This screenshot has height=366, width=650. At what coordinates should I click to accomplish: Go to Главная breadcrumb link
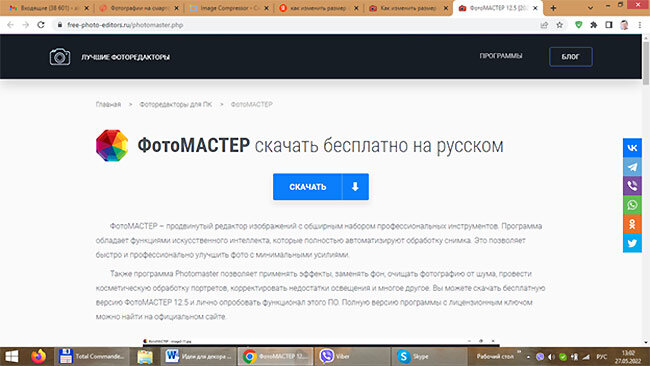click(x=108, y=104)
